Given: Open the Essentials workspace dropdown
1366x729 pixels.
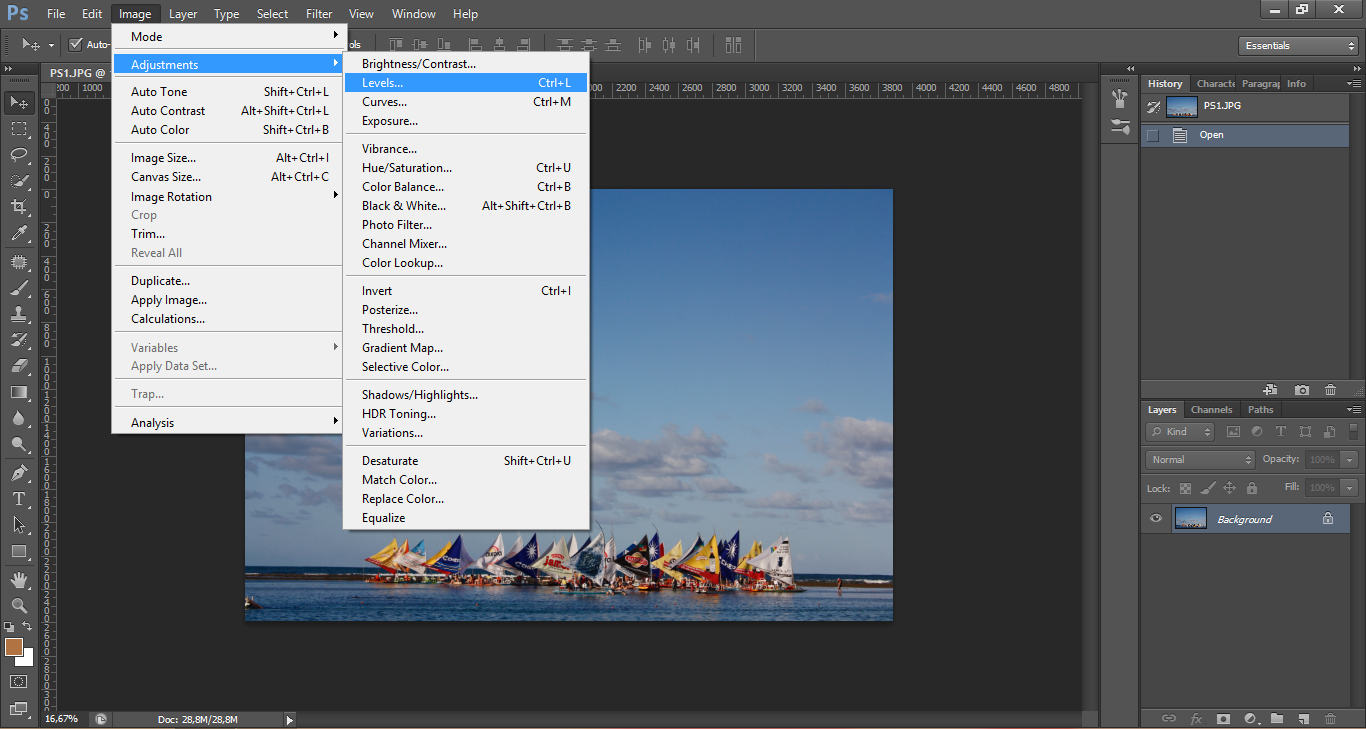Looking at the screenshot, I should point(1297,46).
